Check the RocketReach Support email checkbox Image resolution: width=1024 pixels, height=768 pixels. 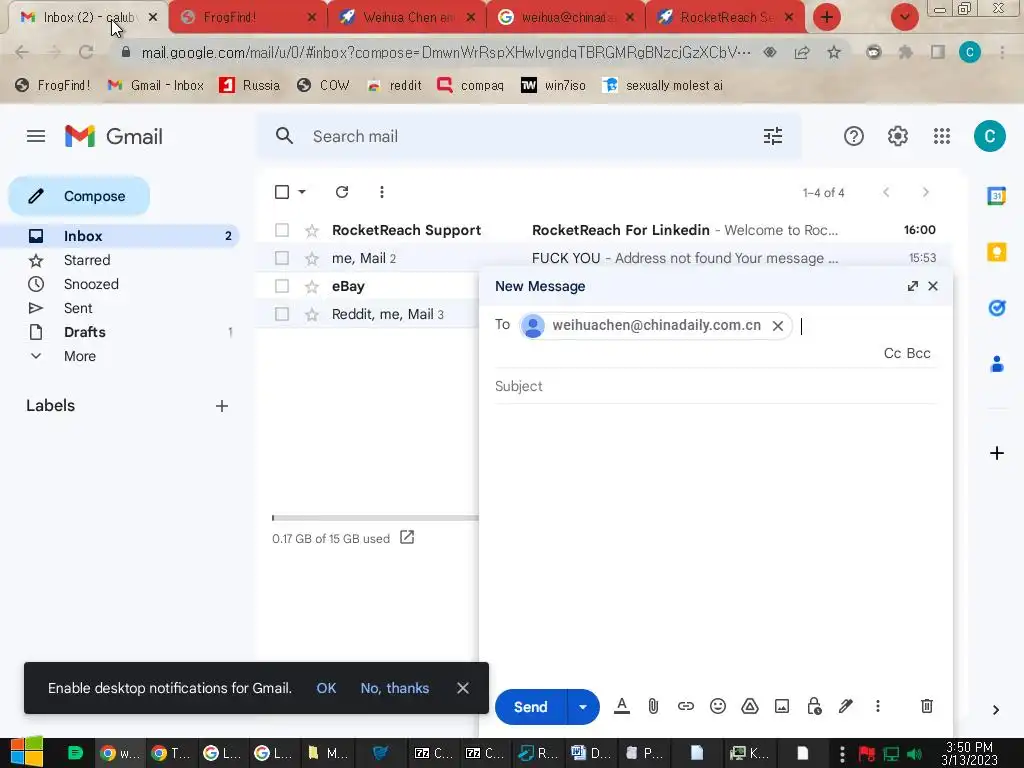[282, 230]
